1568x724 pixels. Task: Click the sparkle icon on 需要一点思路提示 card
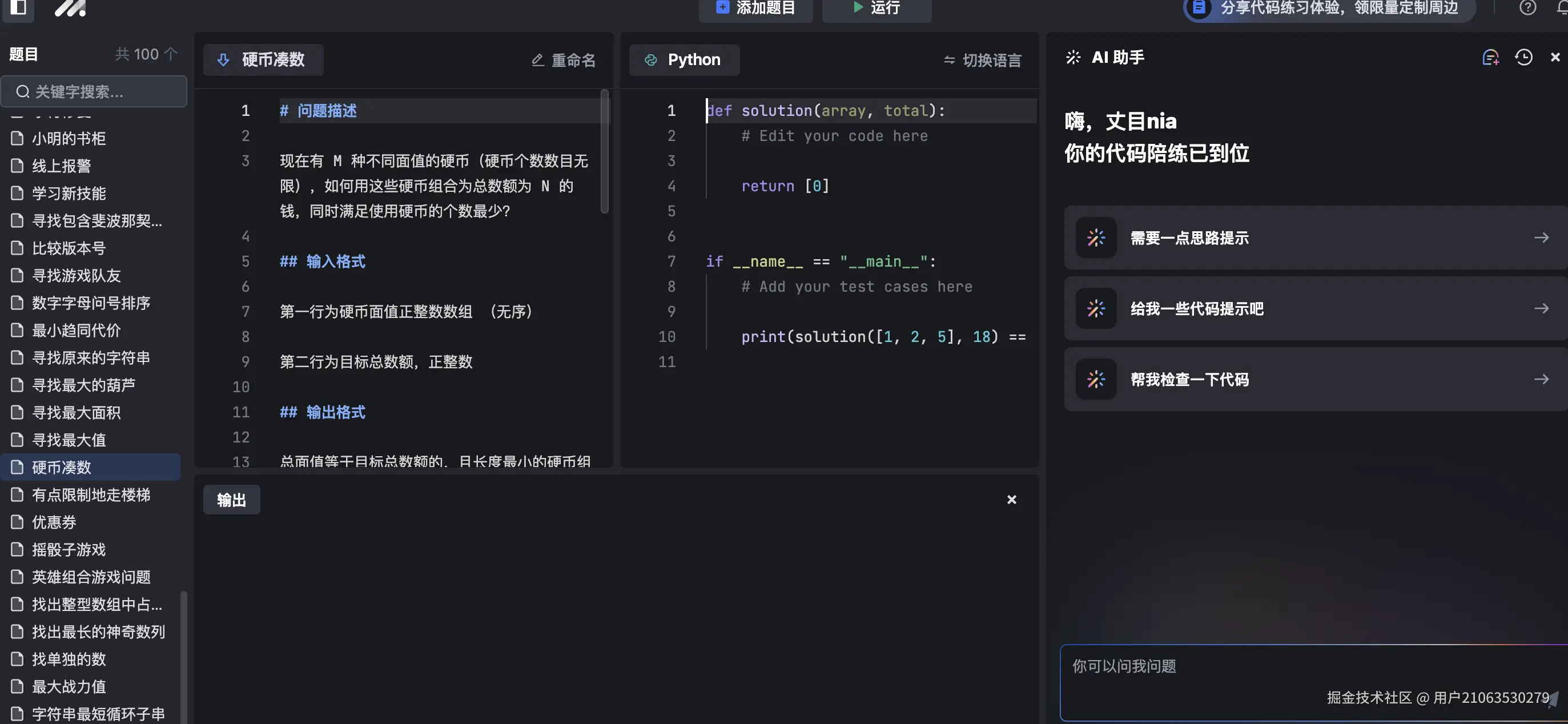point(1096,238)
